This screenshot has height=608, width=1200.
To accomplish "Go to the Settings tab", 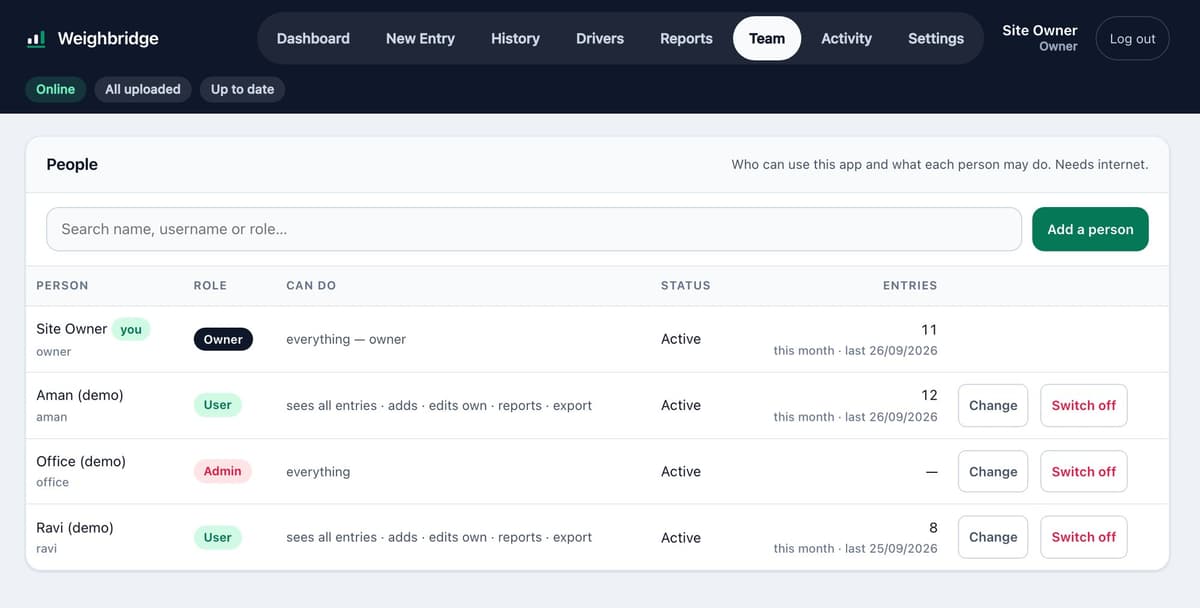I will (936, 38).
